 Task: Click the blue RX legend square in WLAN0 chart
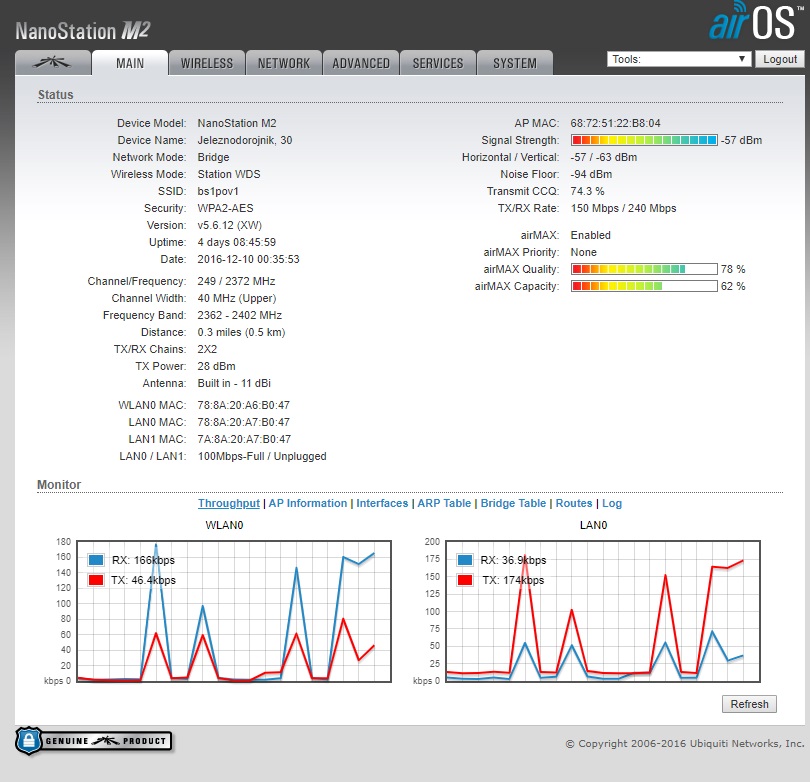[x=96, y=560]
